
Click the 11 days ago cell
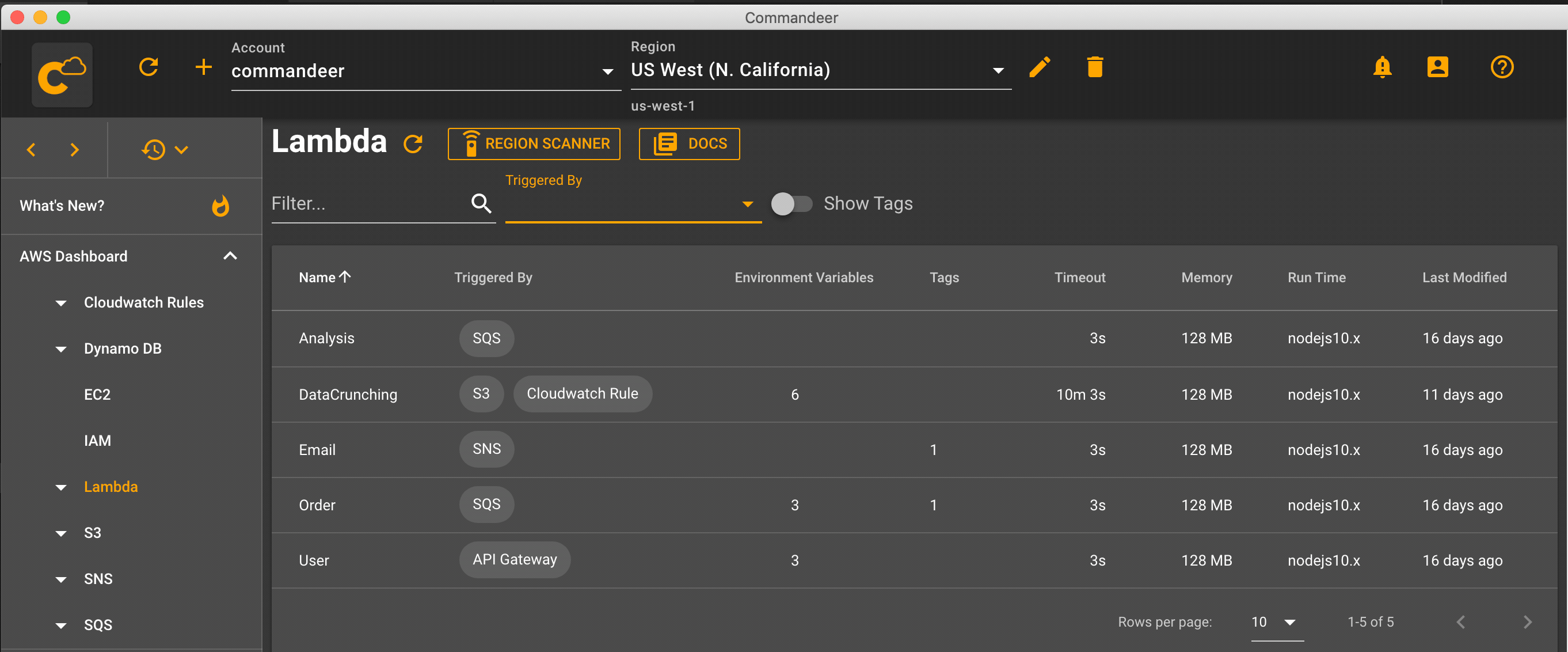point(1462,394)
